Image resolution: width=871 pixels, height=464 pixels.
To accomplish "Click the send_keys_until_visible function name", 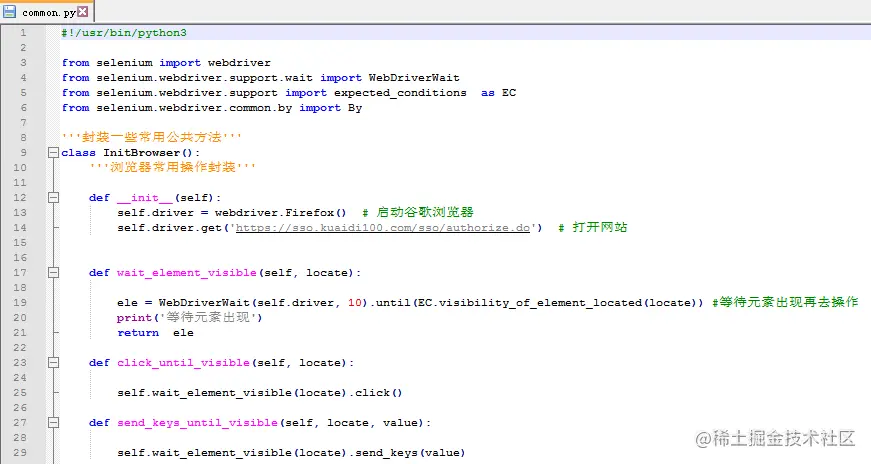I will [x=197, y=422].
